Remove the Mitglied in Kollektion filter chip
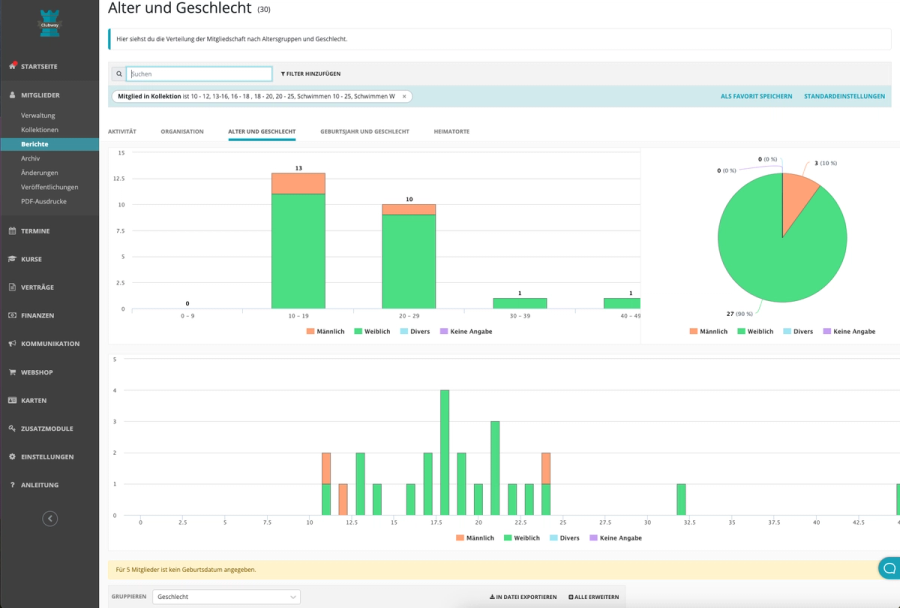The image size is (900, 608). point(404,96)
